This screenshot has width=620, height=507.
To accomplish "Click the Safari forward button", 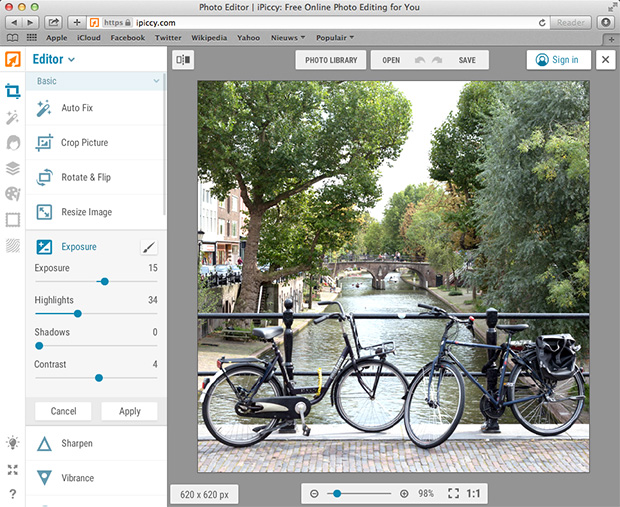I will point(30,23).
